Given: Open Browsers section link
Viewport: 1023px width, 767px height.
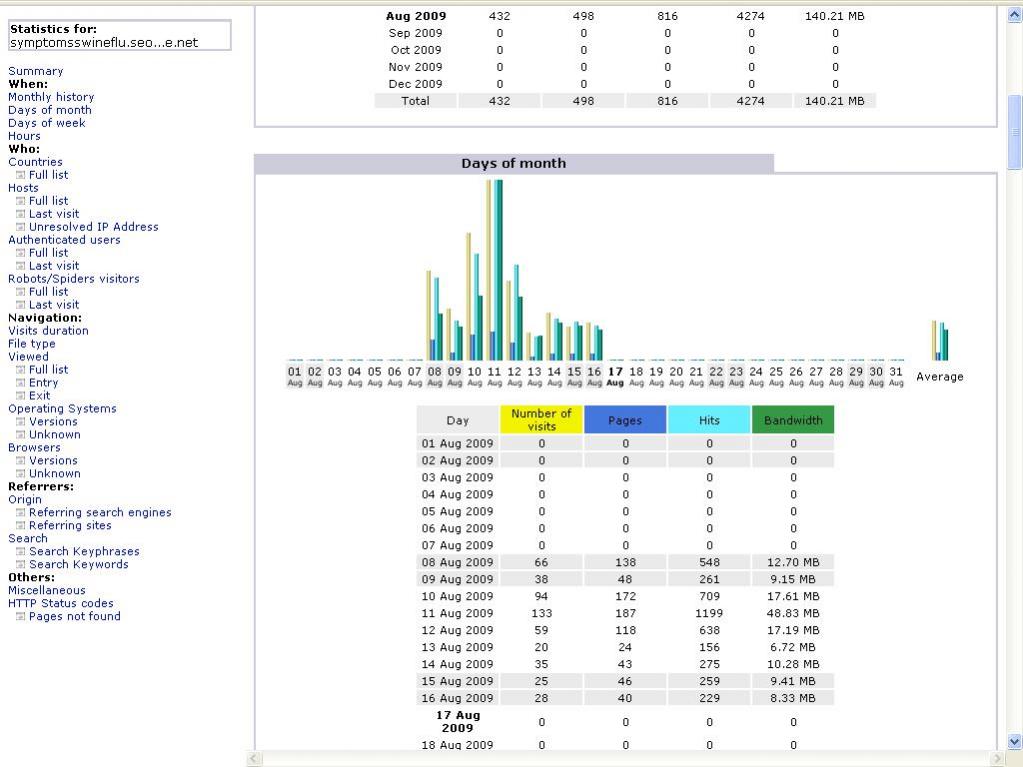Looking at the screenshot, I should click(x=34, y=448).
